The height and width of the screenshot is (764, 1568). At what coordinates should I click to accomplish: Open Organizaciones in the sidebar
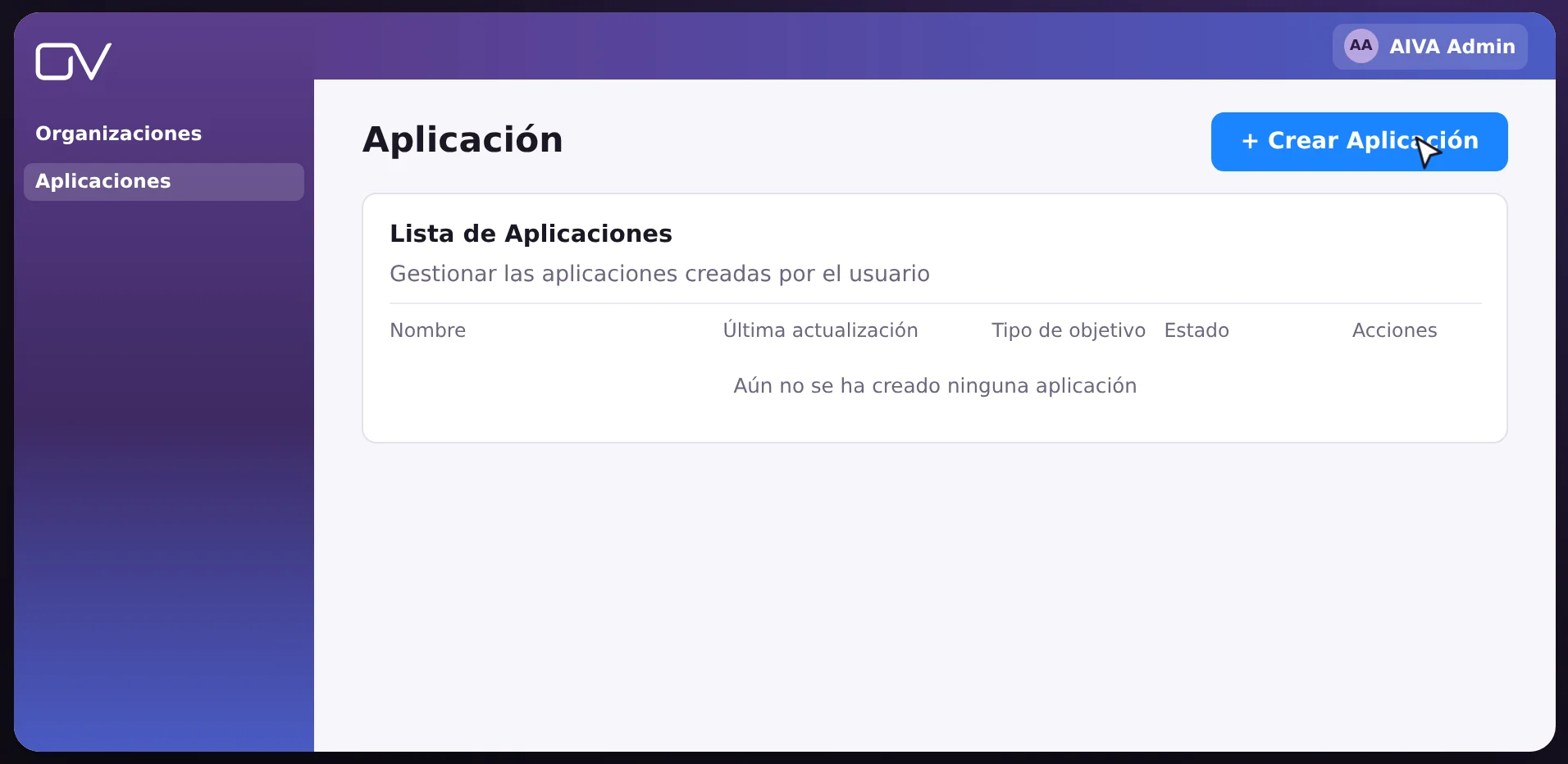point(119,134)
